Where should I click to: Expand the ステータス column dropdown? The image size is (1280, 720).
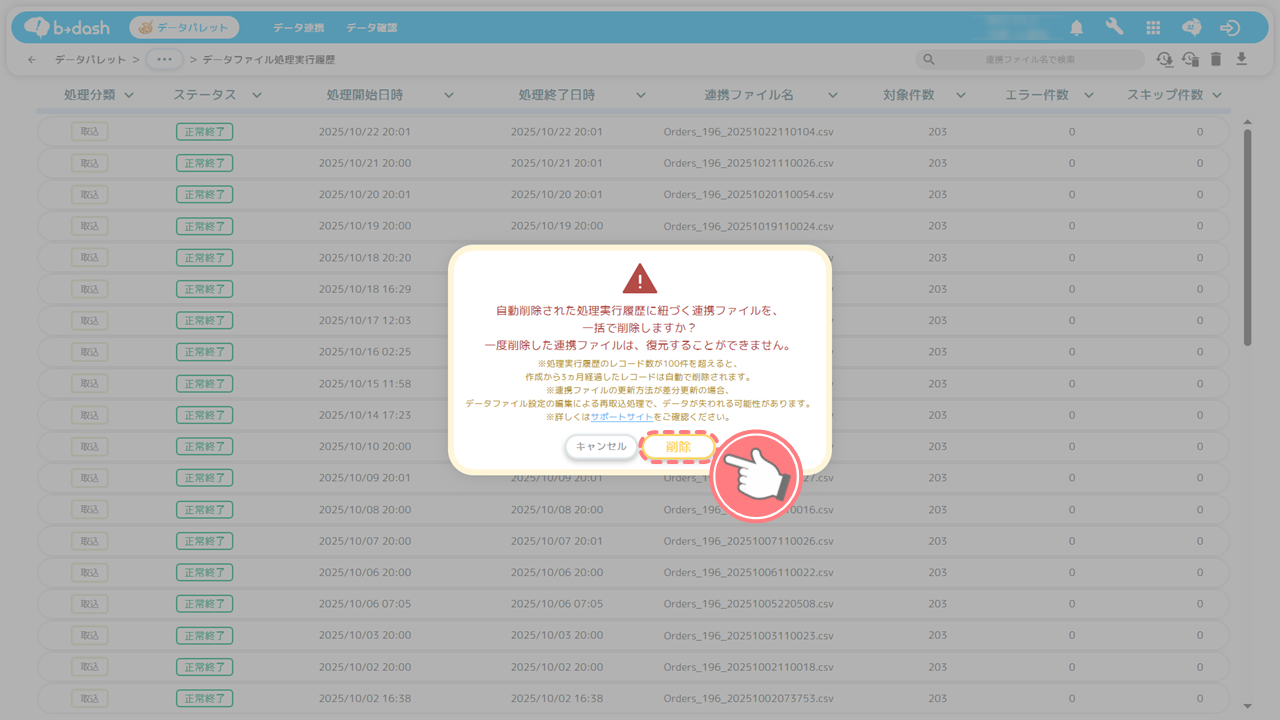click(257, 95)
